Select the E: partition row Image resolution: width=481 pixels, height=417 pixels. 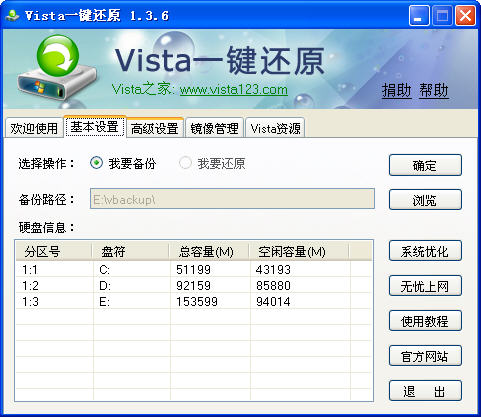point(194,302)
